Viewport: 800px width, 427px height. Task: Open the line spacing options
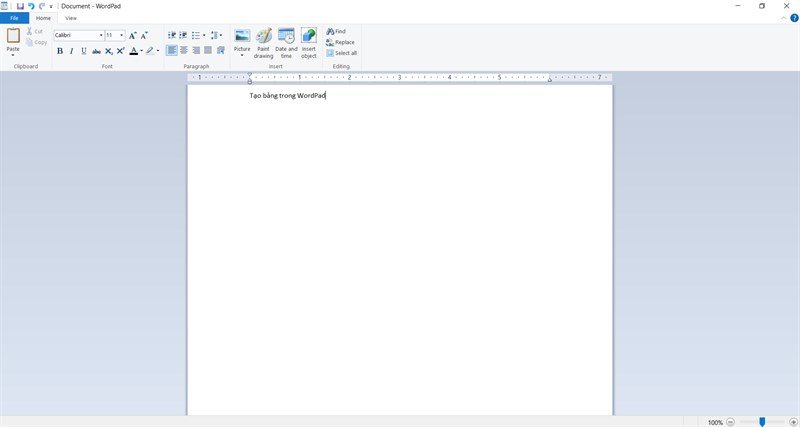216,35
